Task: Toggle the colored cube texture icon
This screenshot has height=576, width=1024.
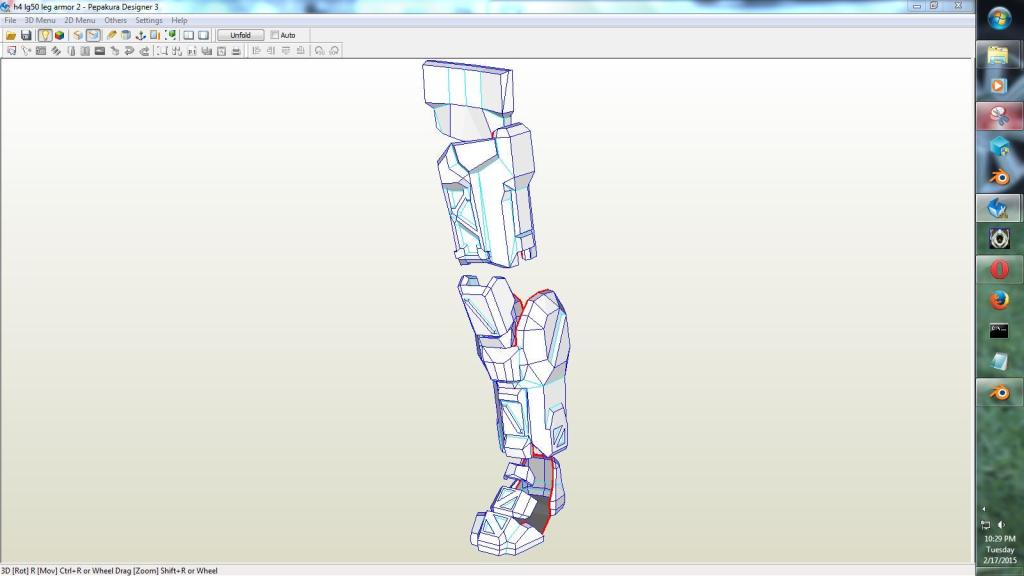Action: point(59,35)
